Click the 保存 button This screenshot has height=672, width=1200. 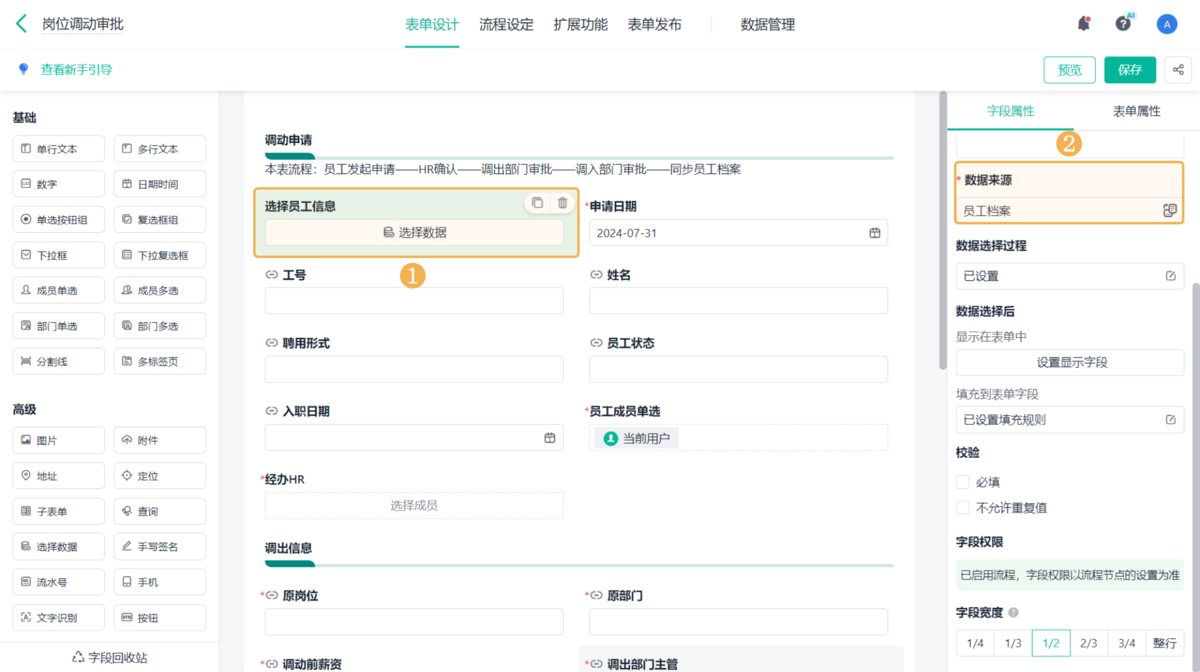pos(1130,70)
